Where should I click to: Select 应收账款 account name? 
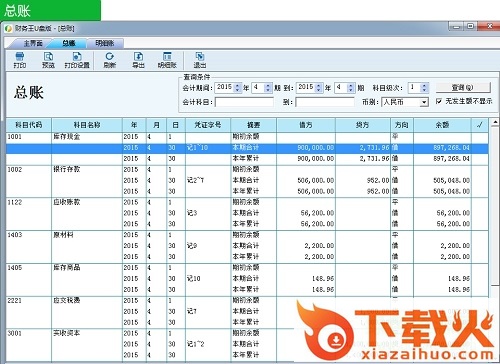click(67, 202)
